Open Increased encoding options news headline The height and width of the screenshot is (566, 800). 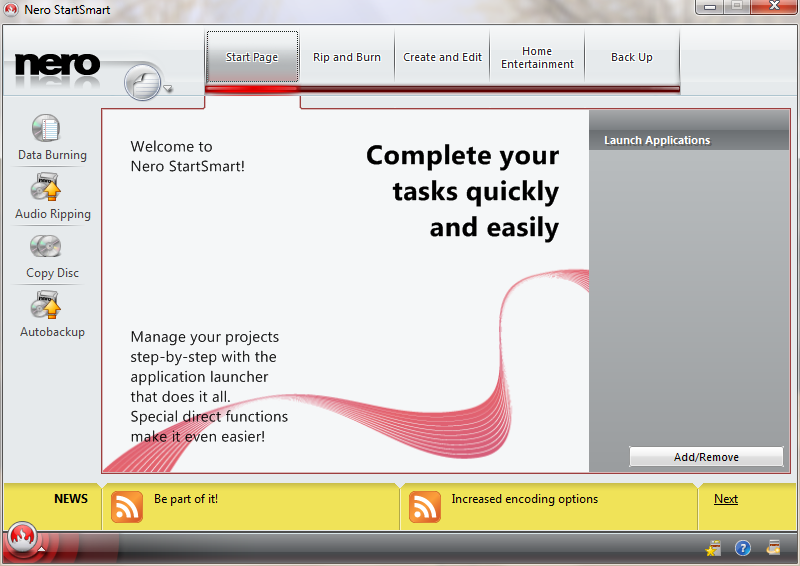524,499
